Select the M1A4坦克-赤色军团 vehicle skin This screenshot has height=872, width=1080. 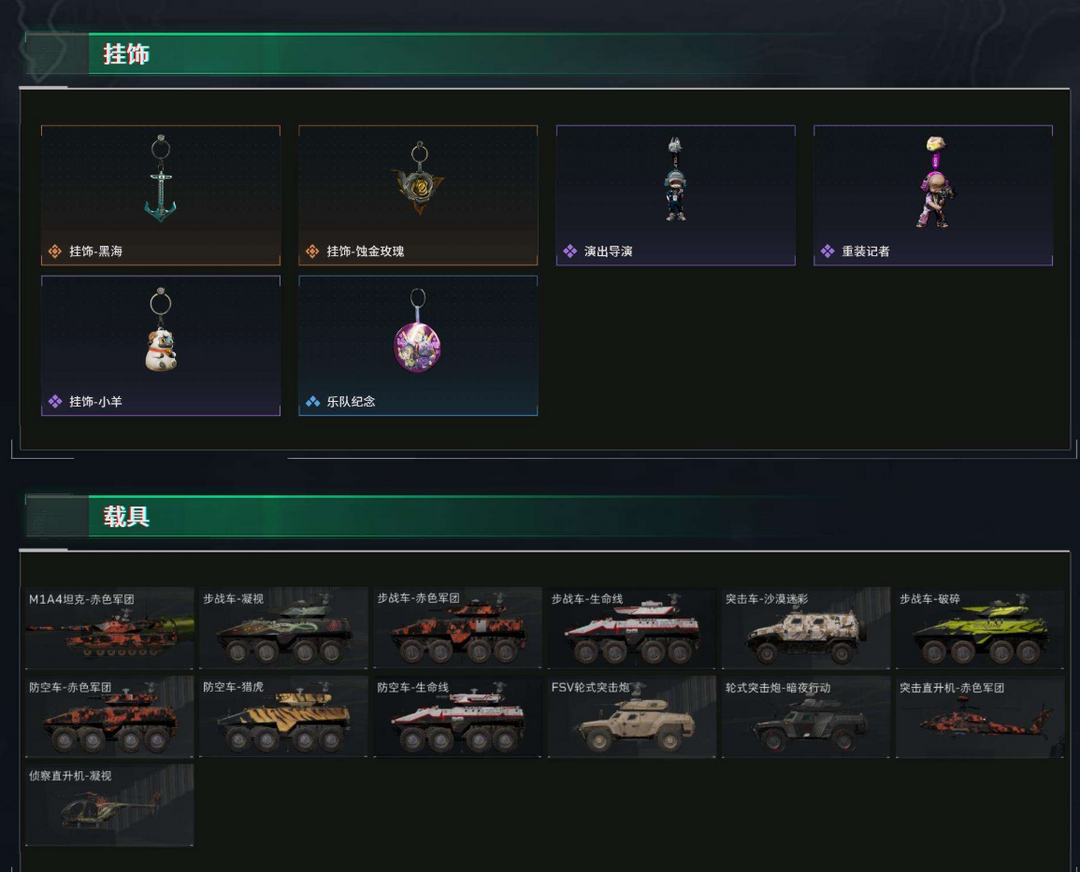coord(110,628)
